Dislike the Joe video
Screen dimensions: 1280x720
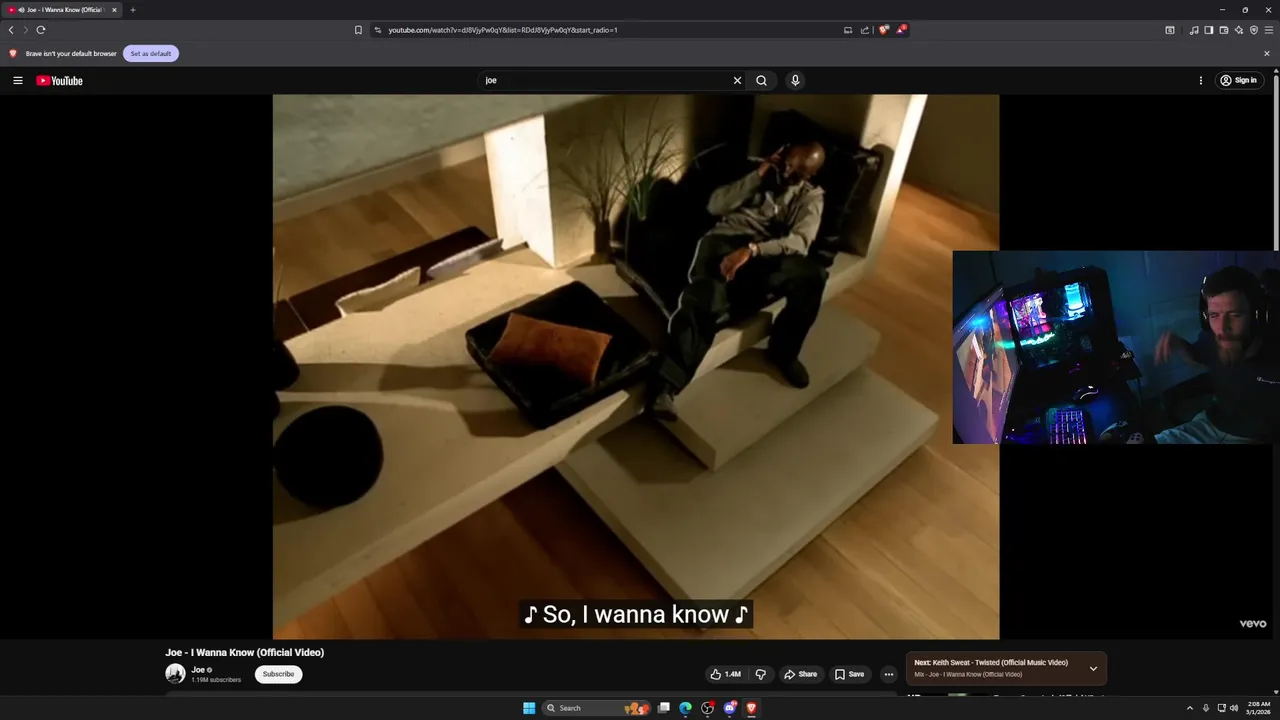point(760,674)
